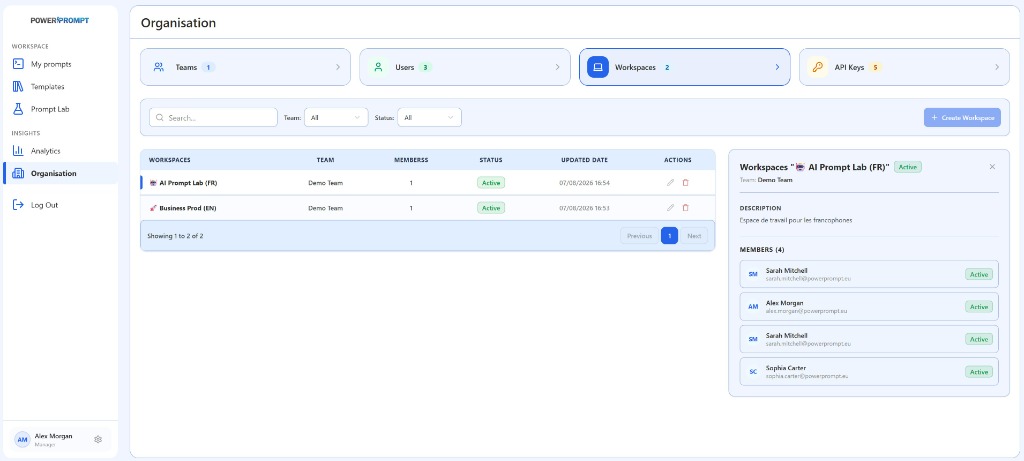
Task: Click the search magnifier icon
Action: (x=160, y=118)
